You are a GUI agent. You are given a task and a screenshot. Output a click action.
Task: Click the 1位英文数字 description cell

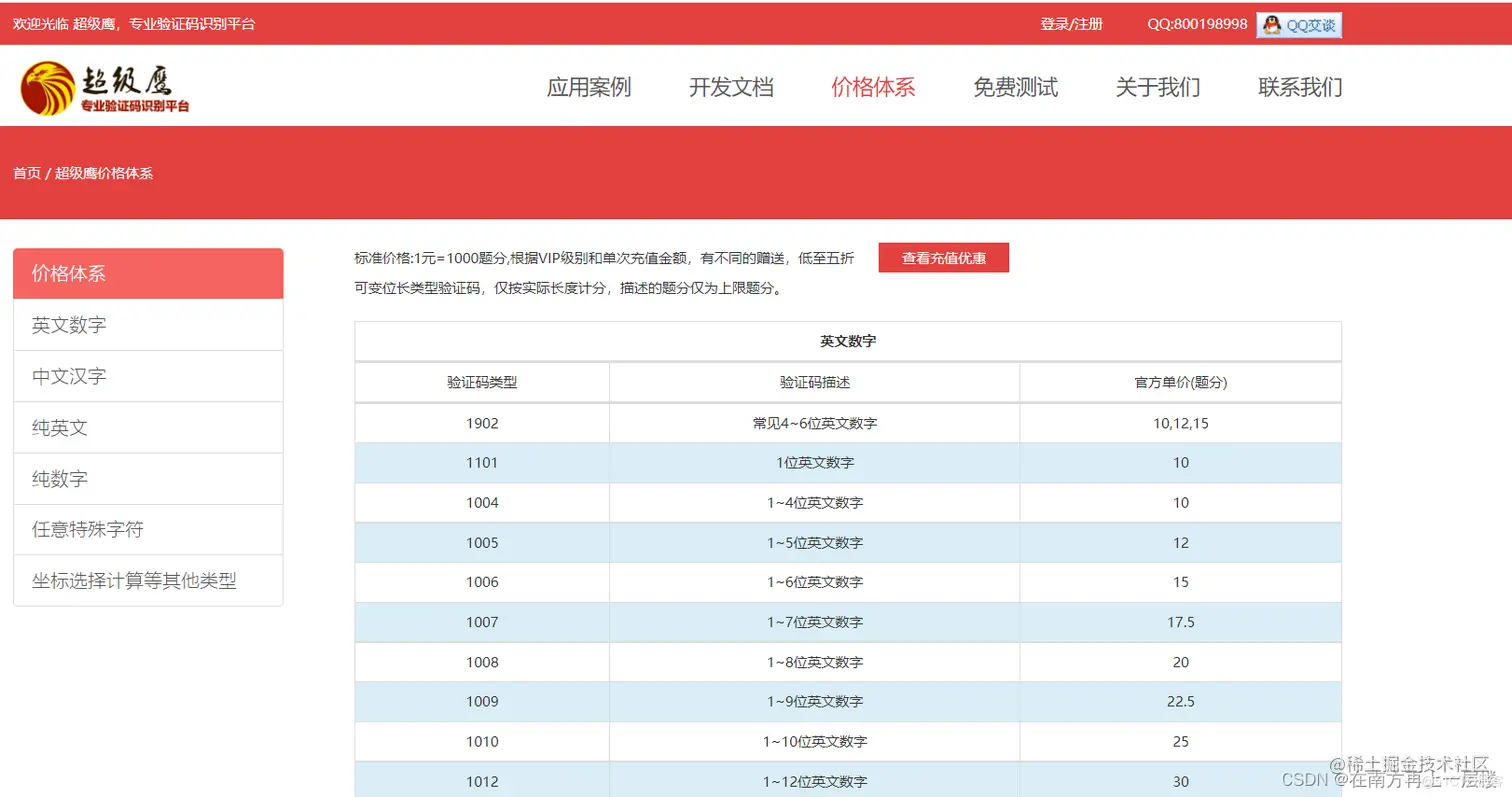[x=815, y=463]
